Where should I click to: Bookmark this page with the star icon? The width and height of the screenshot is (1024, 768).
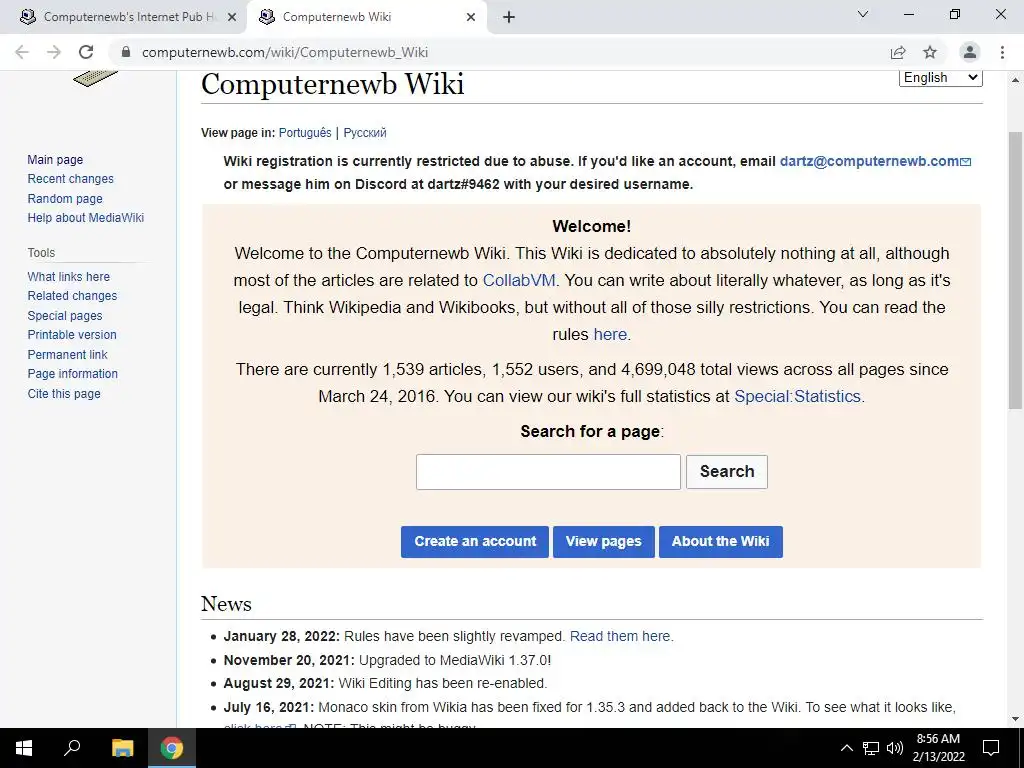coord(930,52)
